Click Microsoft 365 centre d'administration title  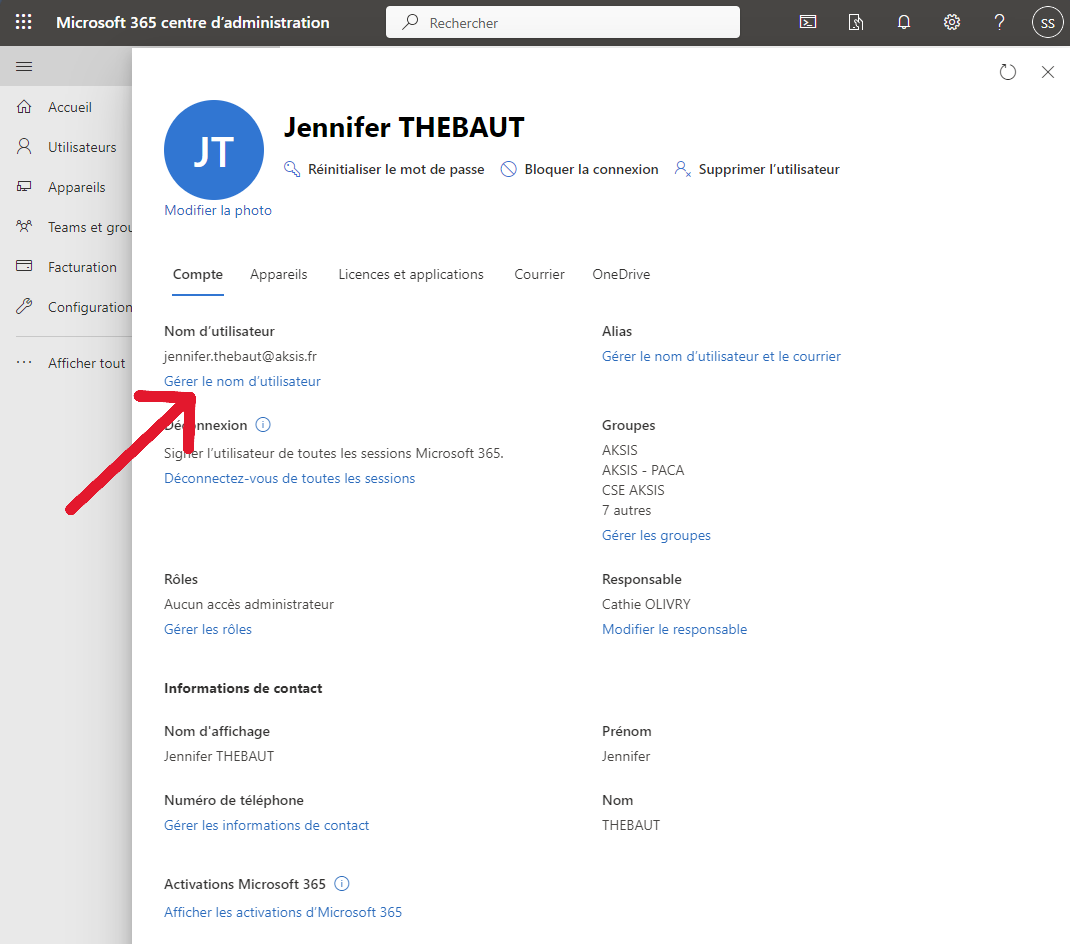coord(192,23)
